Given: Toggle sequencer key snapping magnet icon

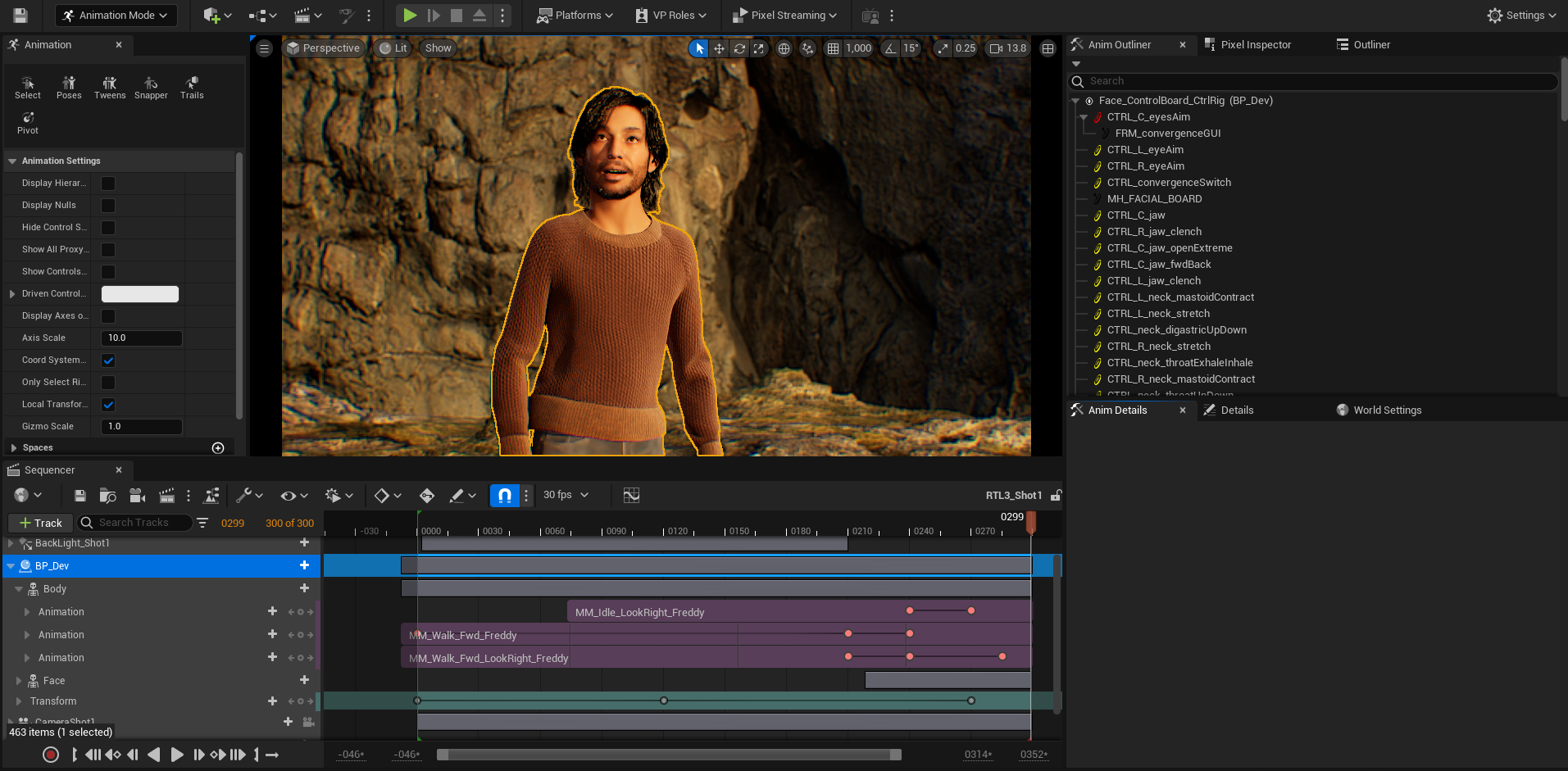Looking at the screenshot, I should (x=505, y=495).
